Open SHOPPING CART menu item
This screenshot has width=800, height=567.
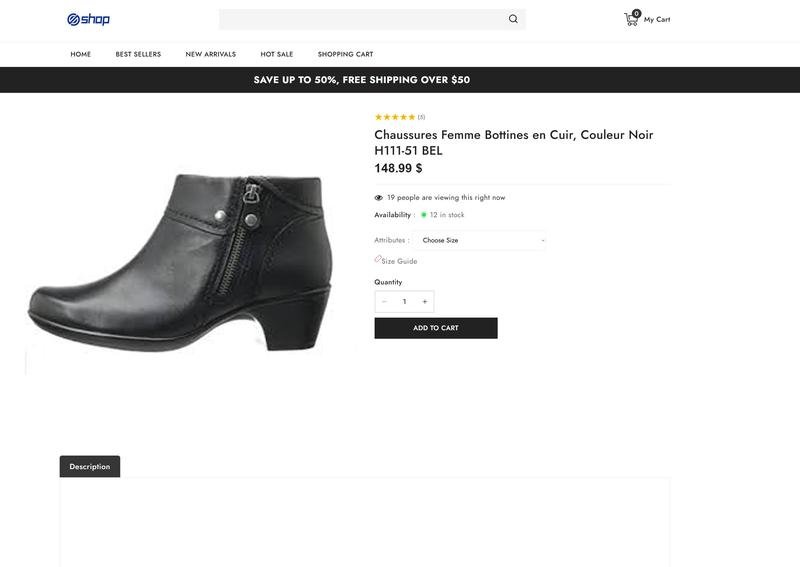tap(345, 54)
